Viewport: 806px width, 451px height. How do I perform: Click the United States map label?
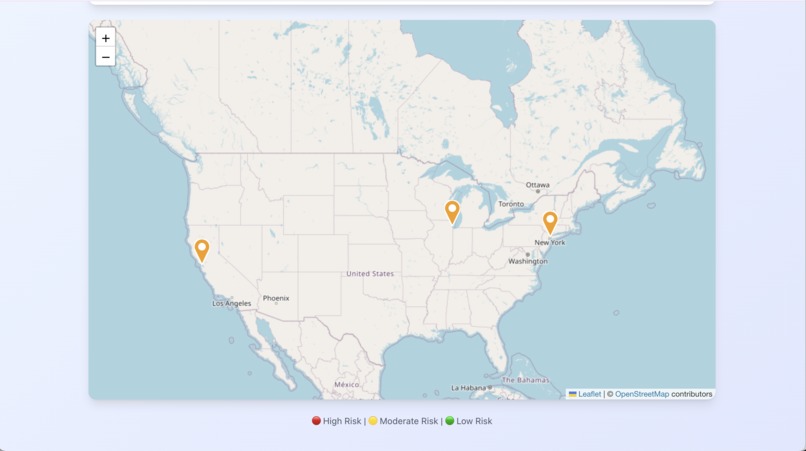(x=370, y=274)
